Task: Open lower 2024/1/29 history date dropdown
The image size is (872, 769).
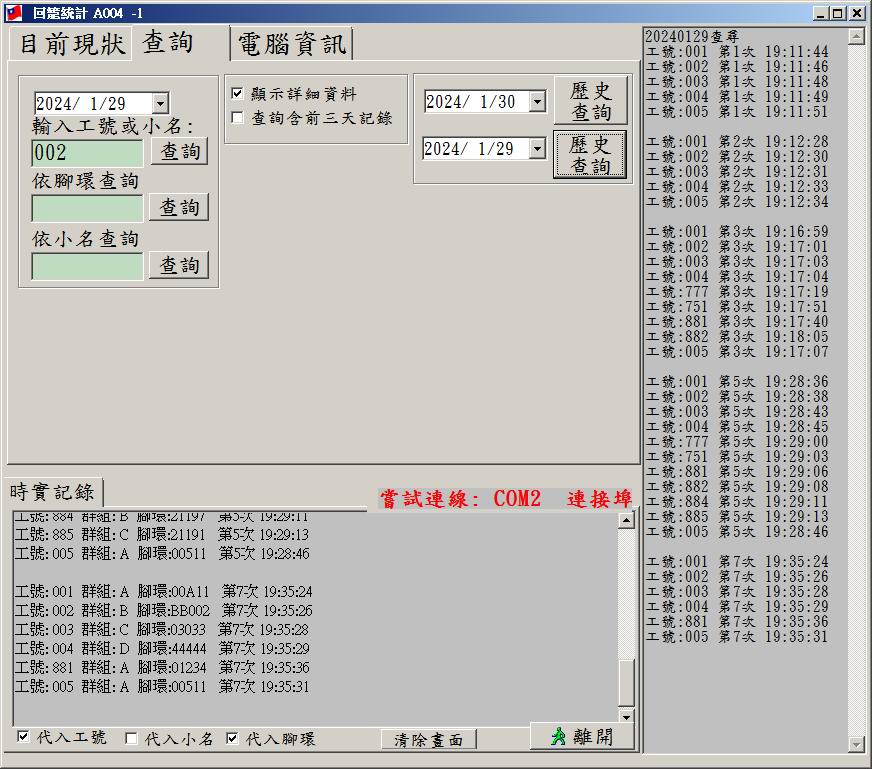Action: (x=538, y=149)
